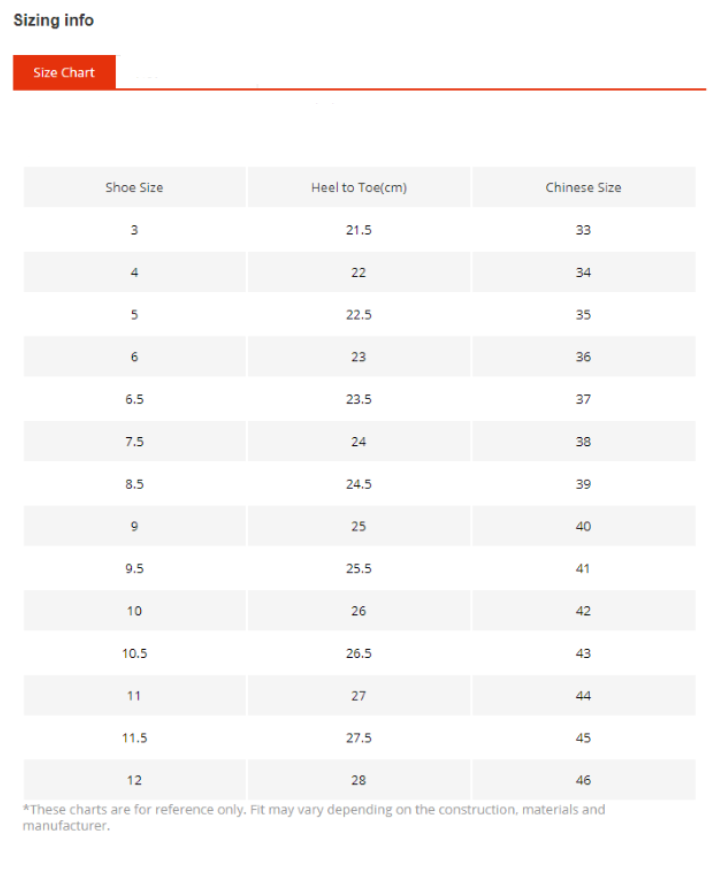Click the 27 heel to toe value
Viewport: 716px width, 891px height.
(x=359, y=696)
